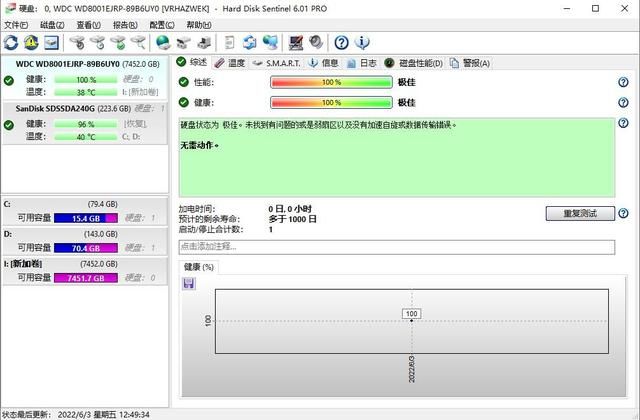Open the S.M.A.R.T. tab
The width and height of the screenshot is (640, 420).
point(276,63)
